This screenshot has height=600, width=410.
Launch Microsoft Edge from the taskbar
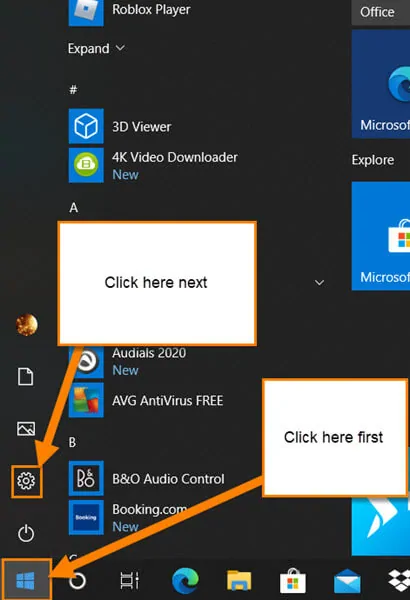pyautogui.click(x=185, y=580)
